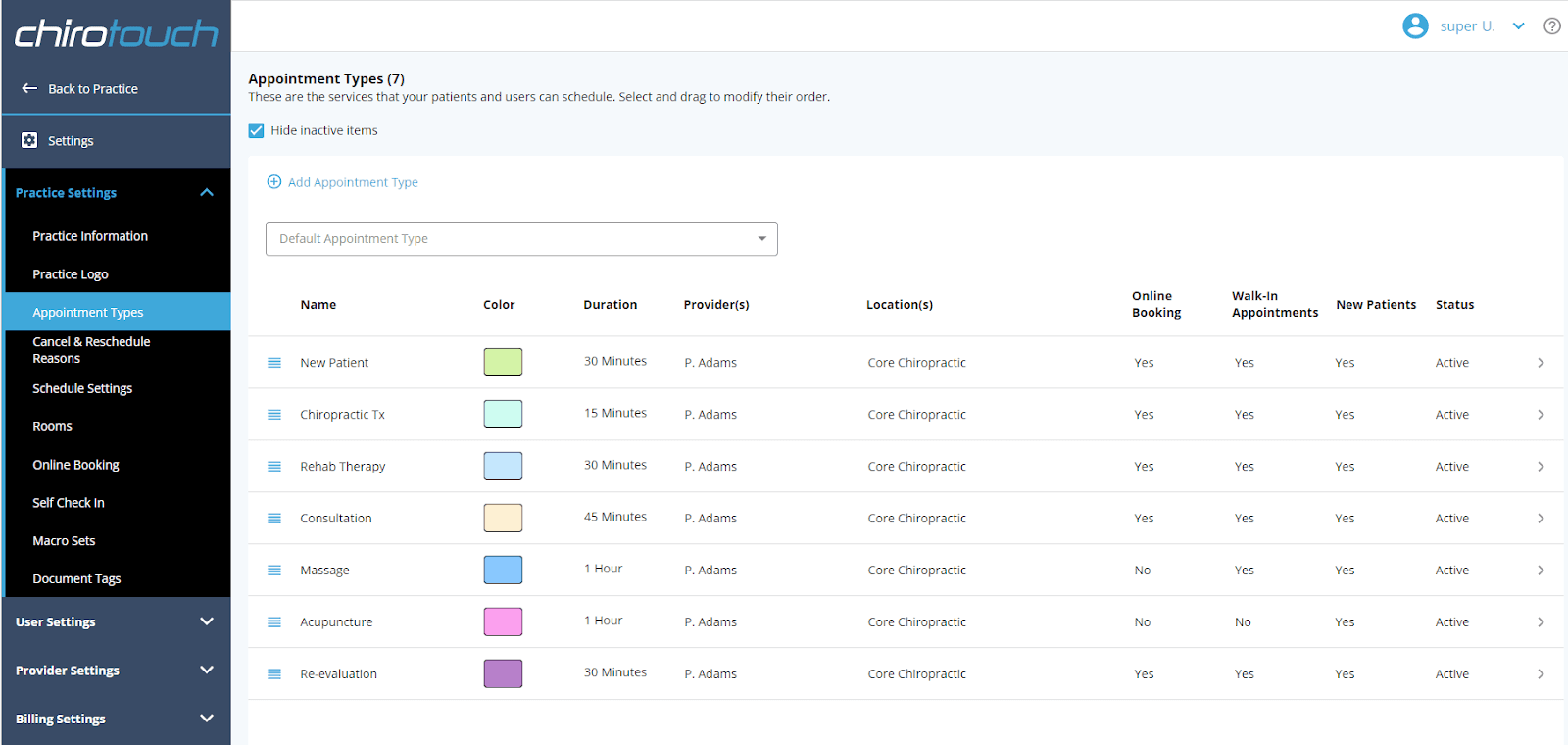Open the help question mark icon
1568x745 pixels.
1552,25
